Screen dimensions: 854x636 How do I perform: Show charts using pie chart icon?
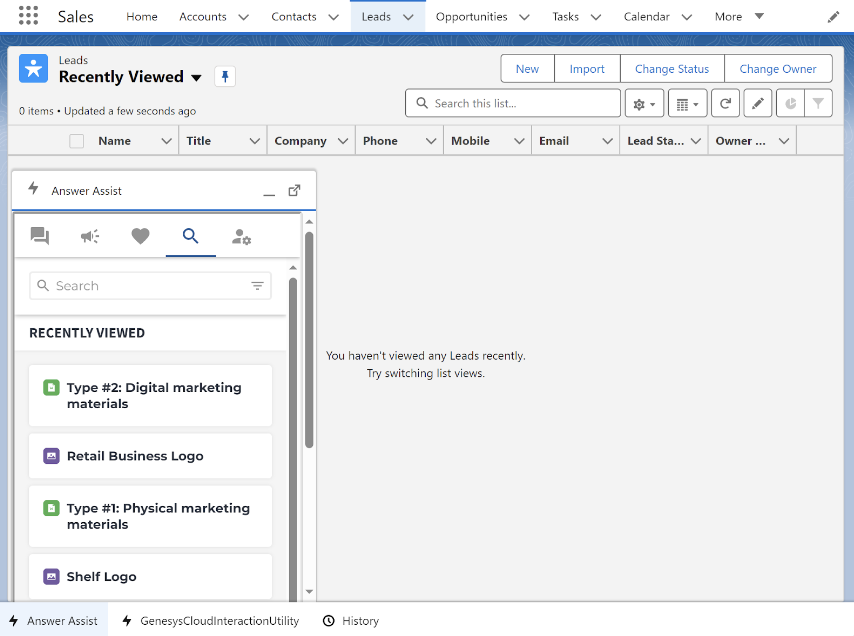tap(790, 103)
